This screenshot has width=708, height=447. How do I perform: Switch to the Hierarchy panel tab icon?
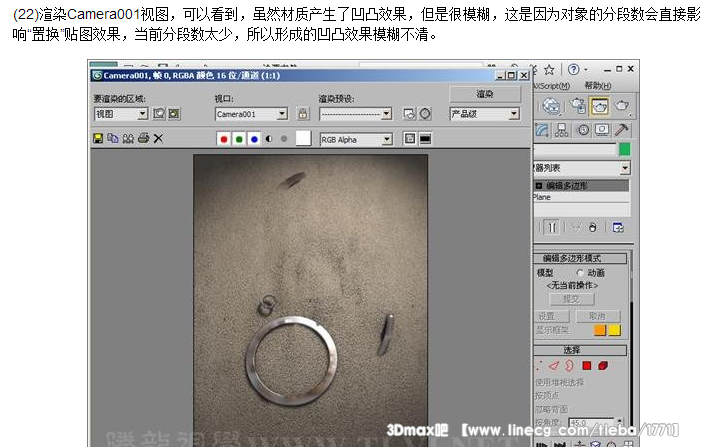[562, 130]
